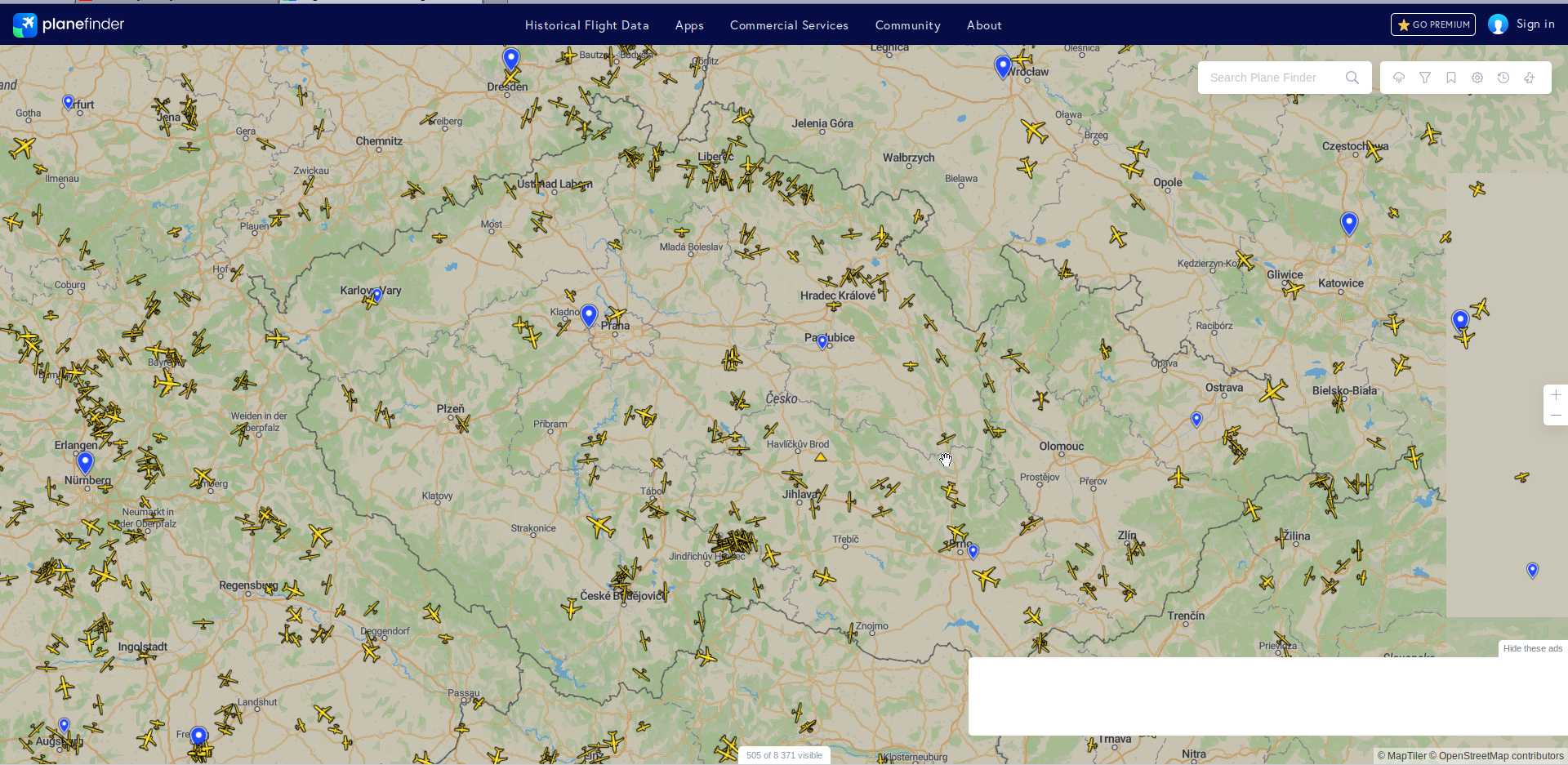1568x765 pixels.
Task: Select the blue airport pin at Praha
Action: tap(589, 314)
